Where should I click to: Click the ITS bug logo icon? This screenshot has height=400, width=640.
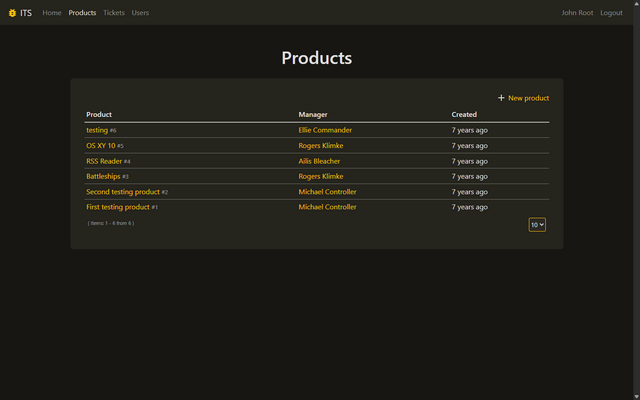click(12, 13)
